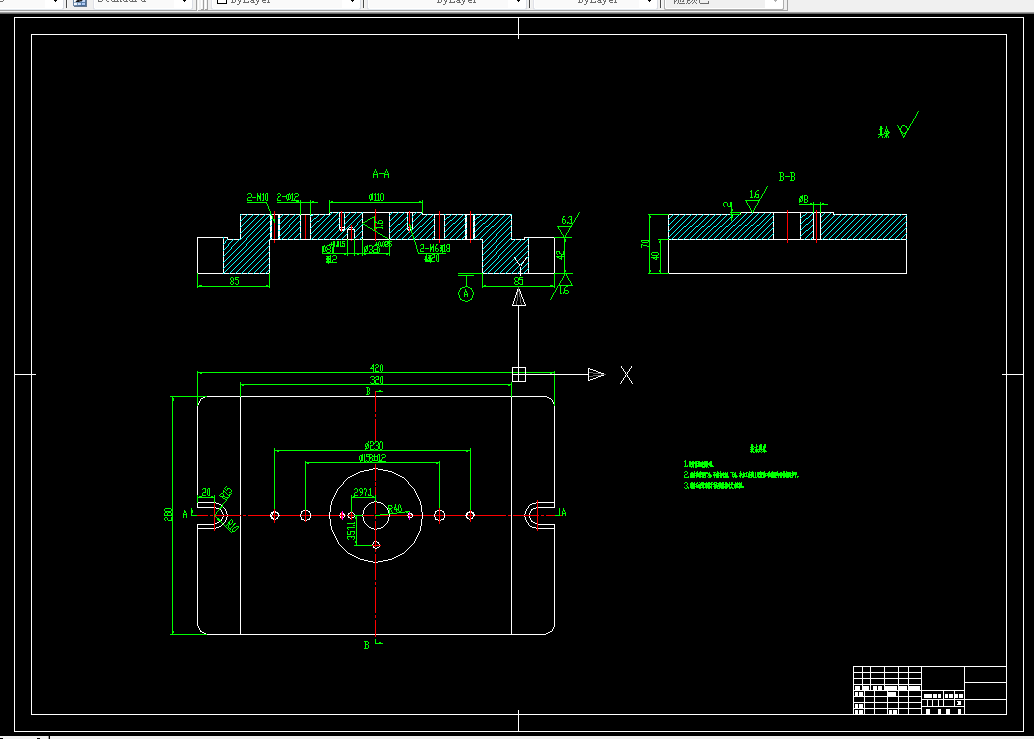Select the 40 height dimension on B-B view
The width and height of the screenshot is (1034, 739).
[655, 256]
